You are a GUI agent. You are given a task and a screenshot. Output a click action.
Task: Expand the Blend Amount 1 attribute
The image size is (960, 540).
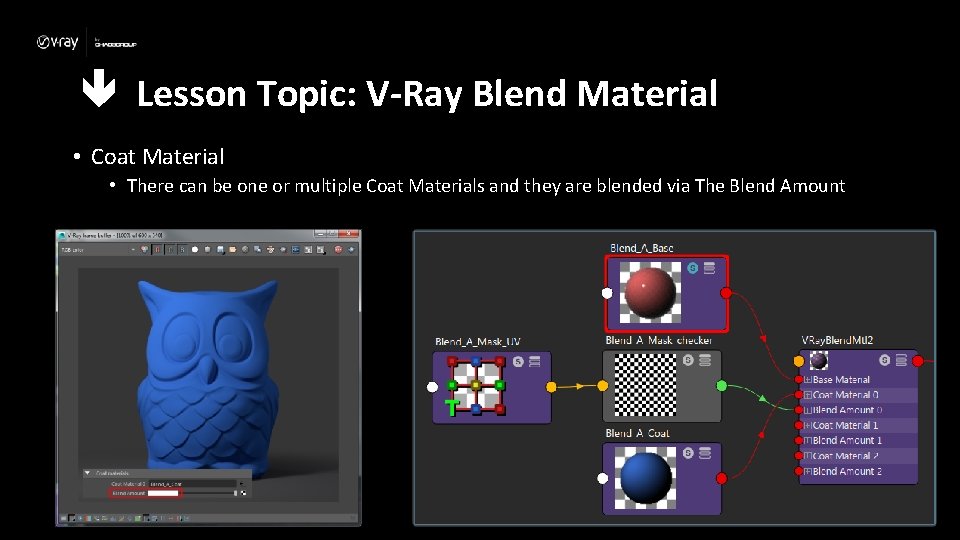[x=808, y=441]
